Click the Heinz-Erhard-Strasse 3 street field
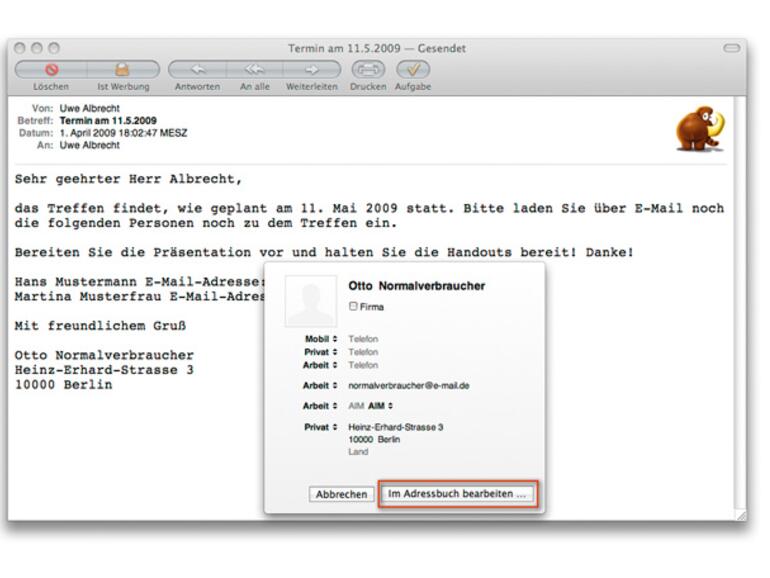Viewport: 770px width, 578px height. point(396,427)
